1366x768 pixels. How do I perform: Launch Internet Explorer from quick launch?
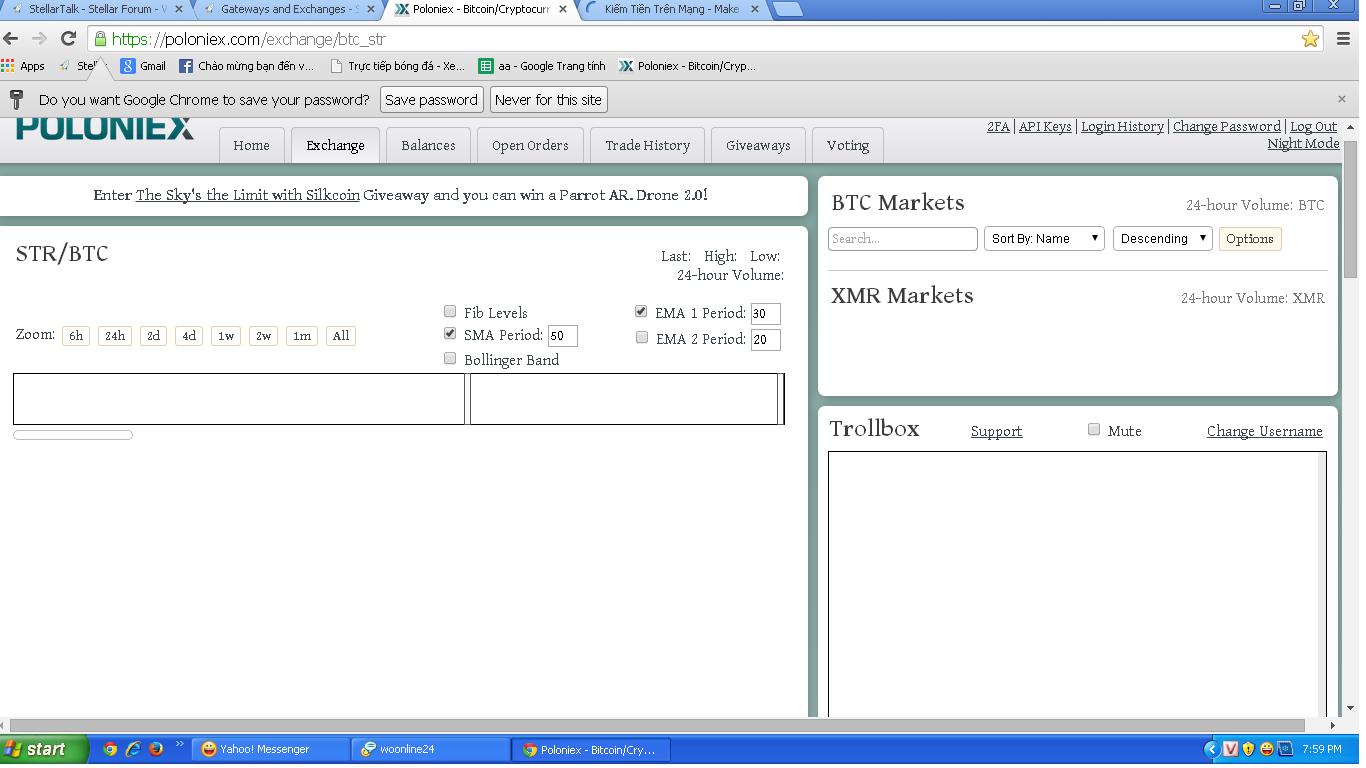coord(133,749)
